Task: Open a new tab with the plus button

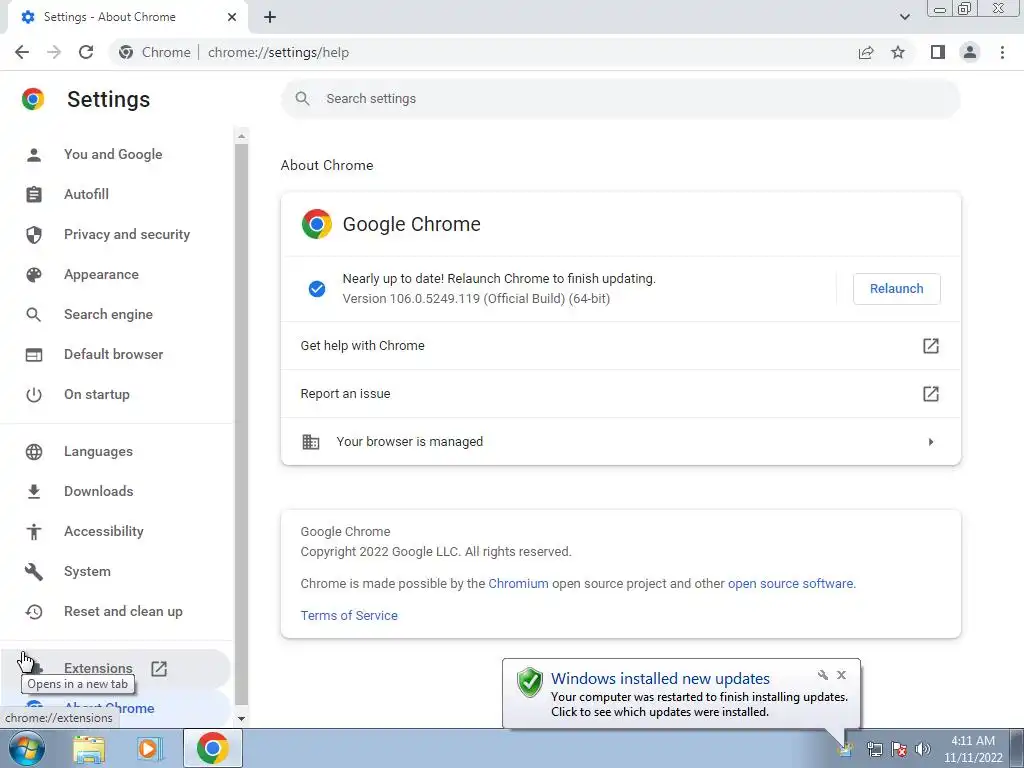Action: [x=270, y=17]
